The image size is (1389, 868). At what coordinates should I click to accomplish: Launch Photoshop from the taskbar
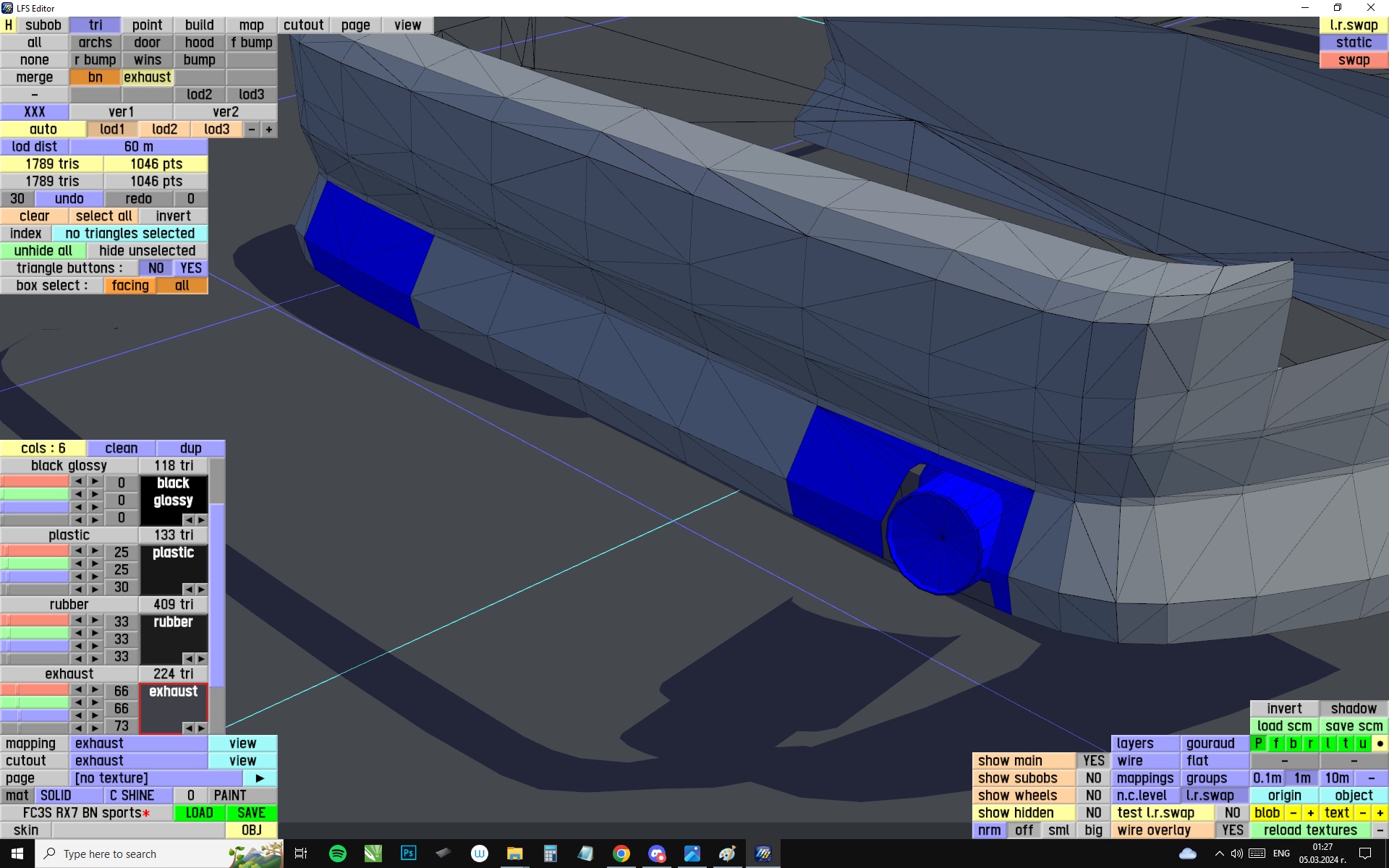click(x=409, y=854)
